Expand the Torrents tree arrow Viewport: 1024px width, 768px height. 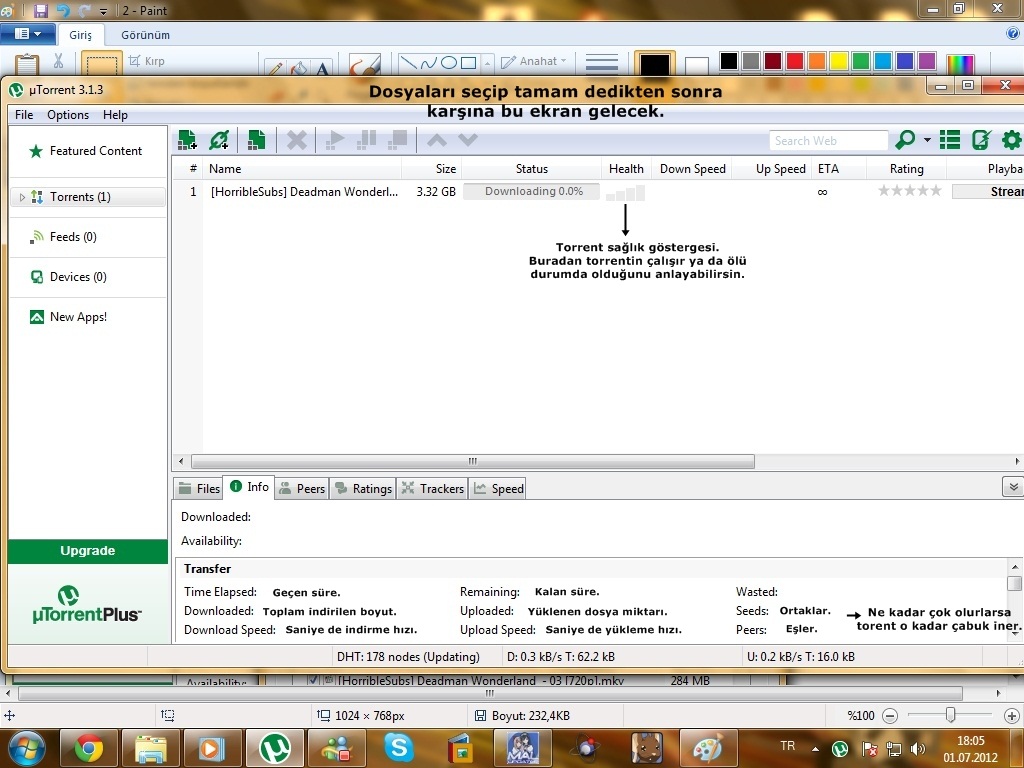pyautogui.click(x=22, y=197)
